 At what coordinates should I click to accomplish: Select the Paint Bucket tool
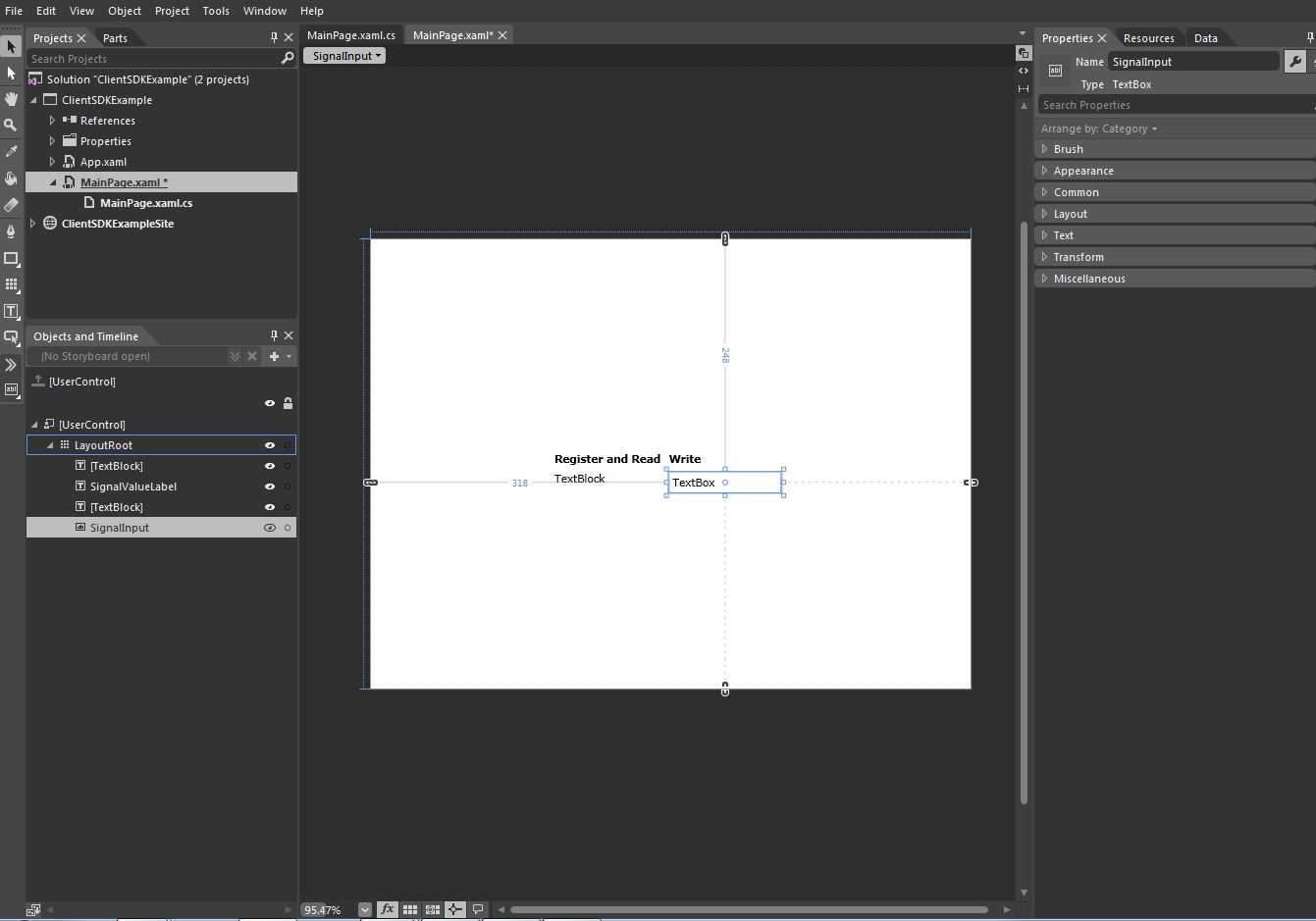pyautogui.click(x=11, y=179)
